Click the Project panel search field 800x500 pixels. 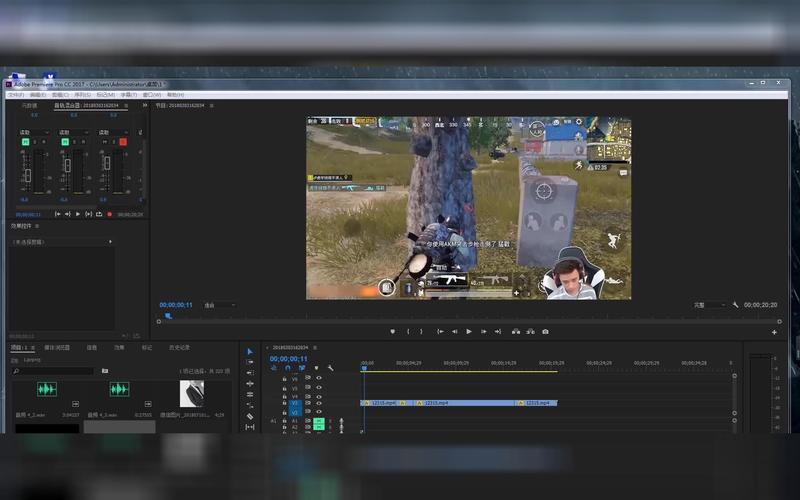click(53, 371)
